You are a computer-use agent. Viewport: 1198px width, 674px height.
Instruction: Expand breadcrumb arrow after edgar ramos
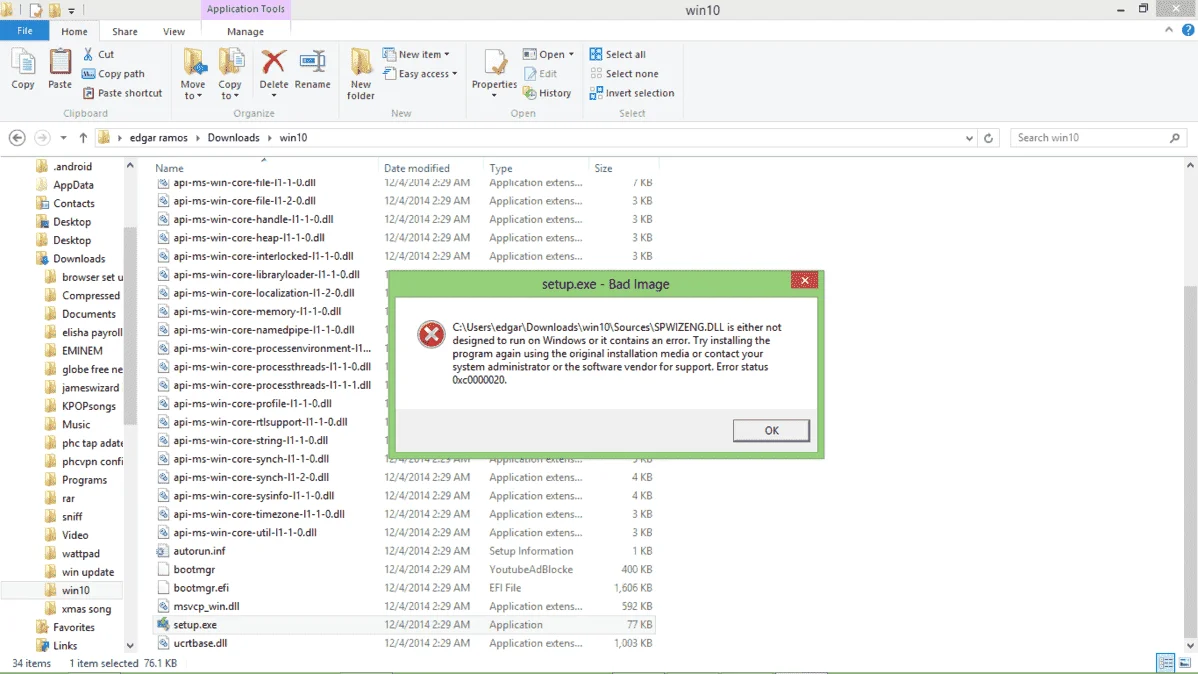pos(198,138)
